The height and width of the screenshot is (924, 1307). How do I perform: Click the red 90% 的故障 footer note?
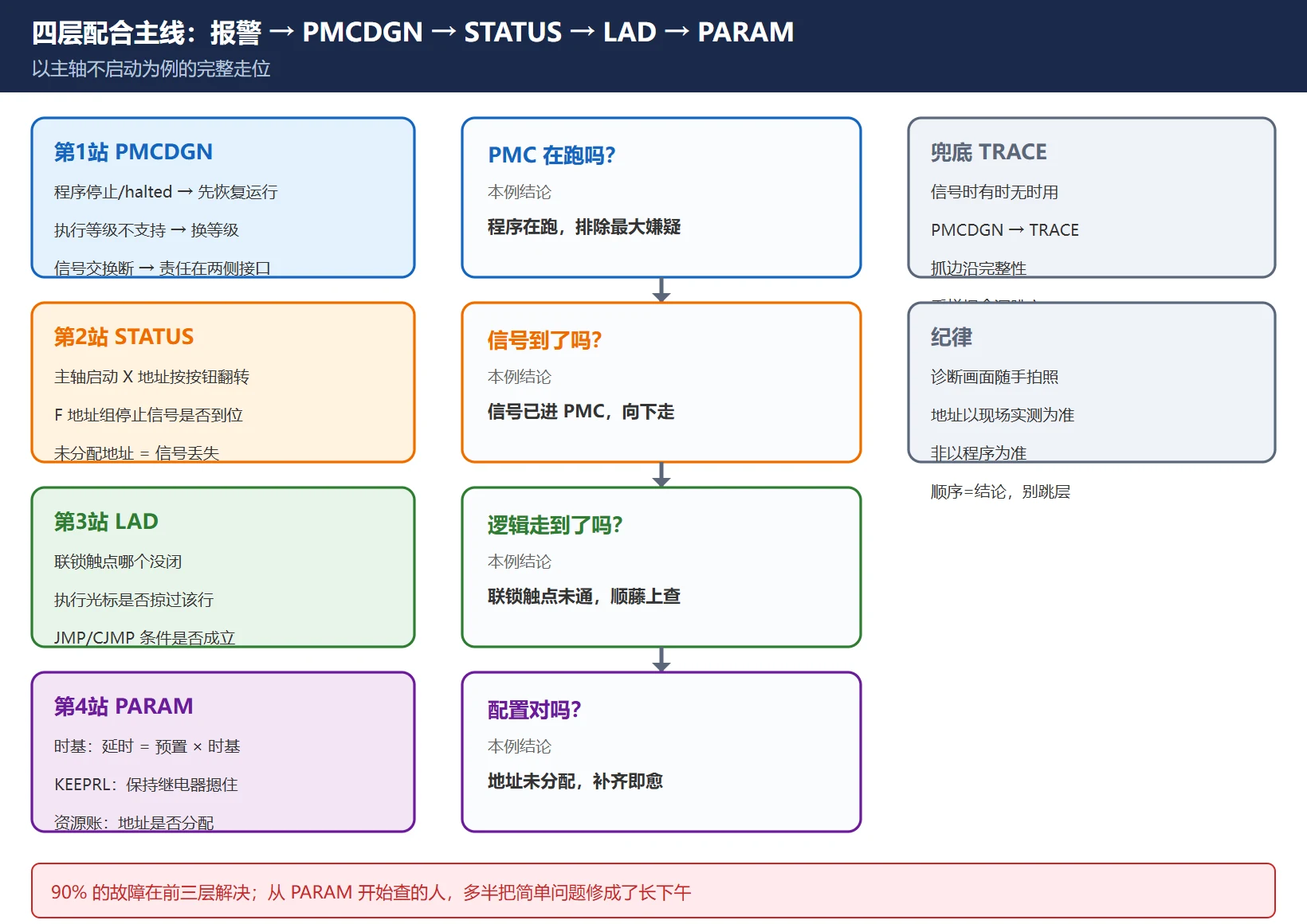(x=653, y=891)
